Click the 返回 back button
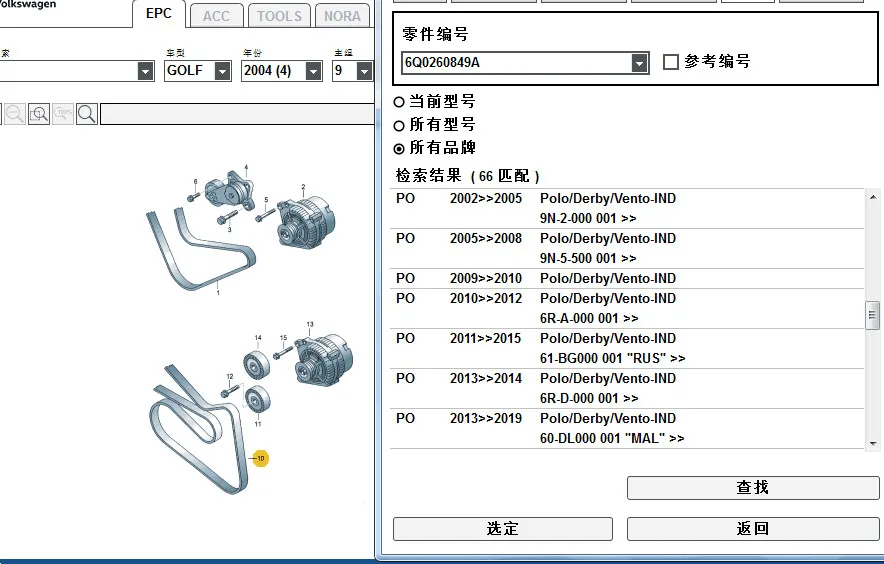This screenshot has width=884, height=564. 753,528
